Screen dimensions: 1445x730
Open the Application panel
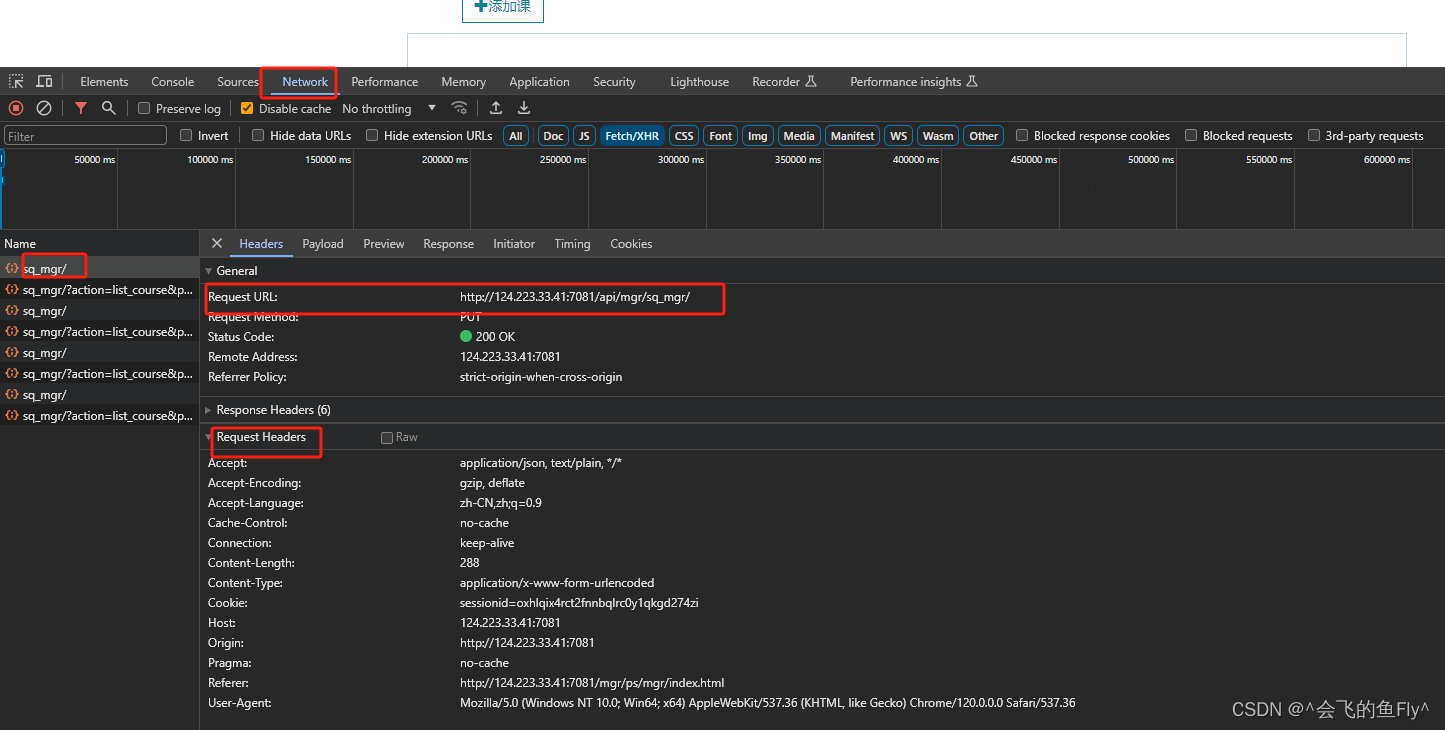click(539, 82)
